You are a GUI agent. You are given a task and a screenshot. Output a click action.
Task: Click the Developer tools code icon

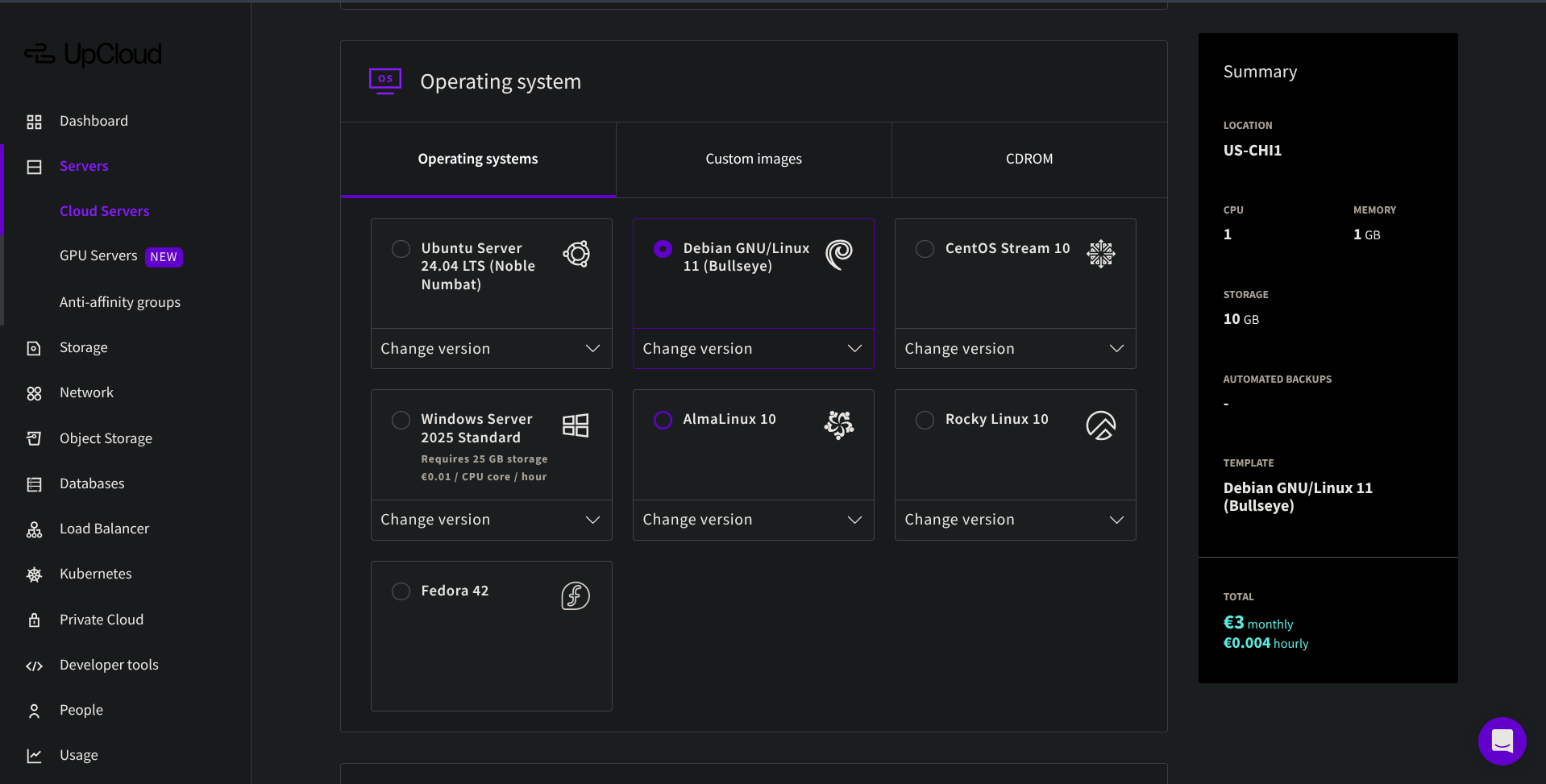pyautogui.click(x=34, y=666)
